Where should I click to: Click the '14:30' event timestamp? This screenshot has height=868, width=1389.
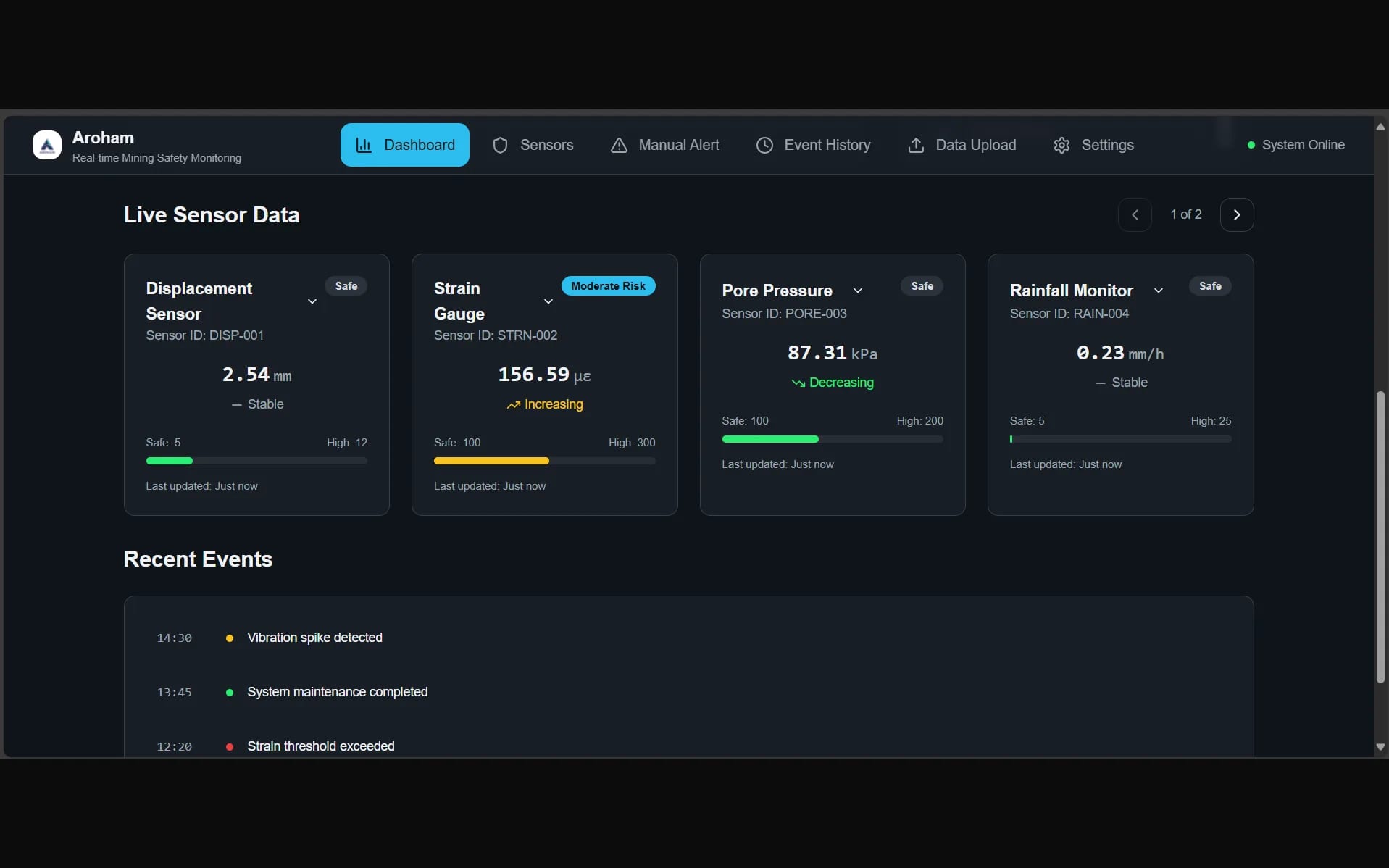pyautogui.click(x=175, y=638)
